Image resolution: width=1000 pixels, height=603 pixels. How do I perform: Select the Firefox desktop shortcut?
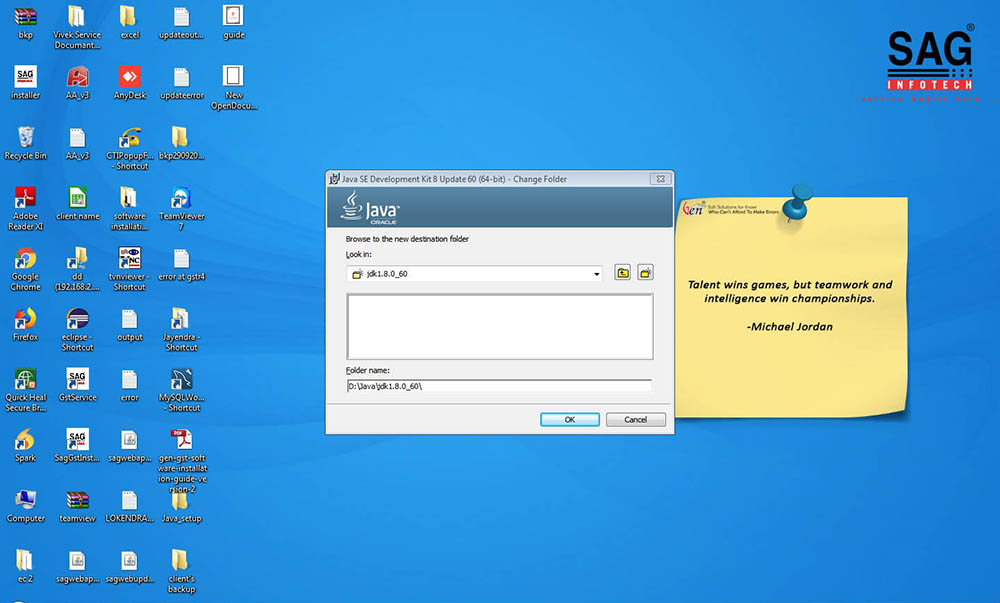click(x=26, y=320)
